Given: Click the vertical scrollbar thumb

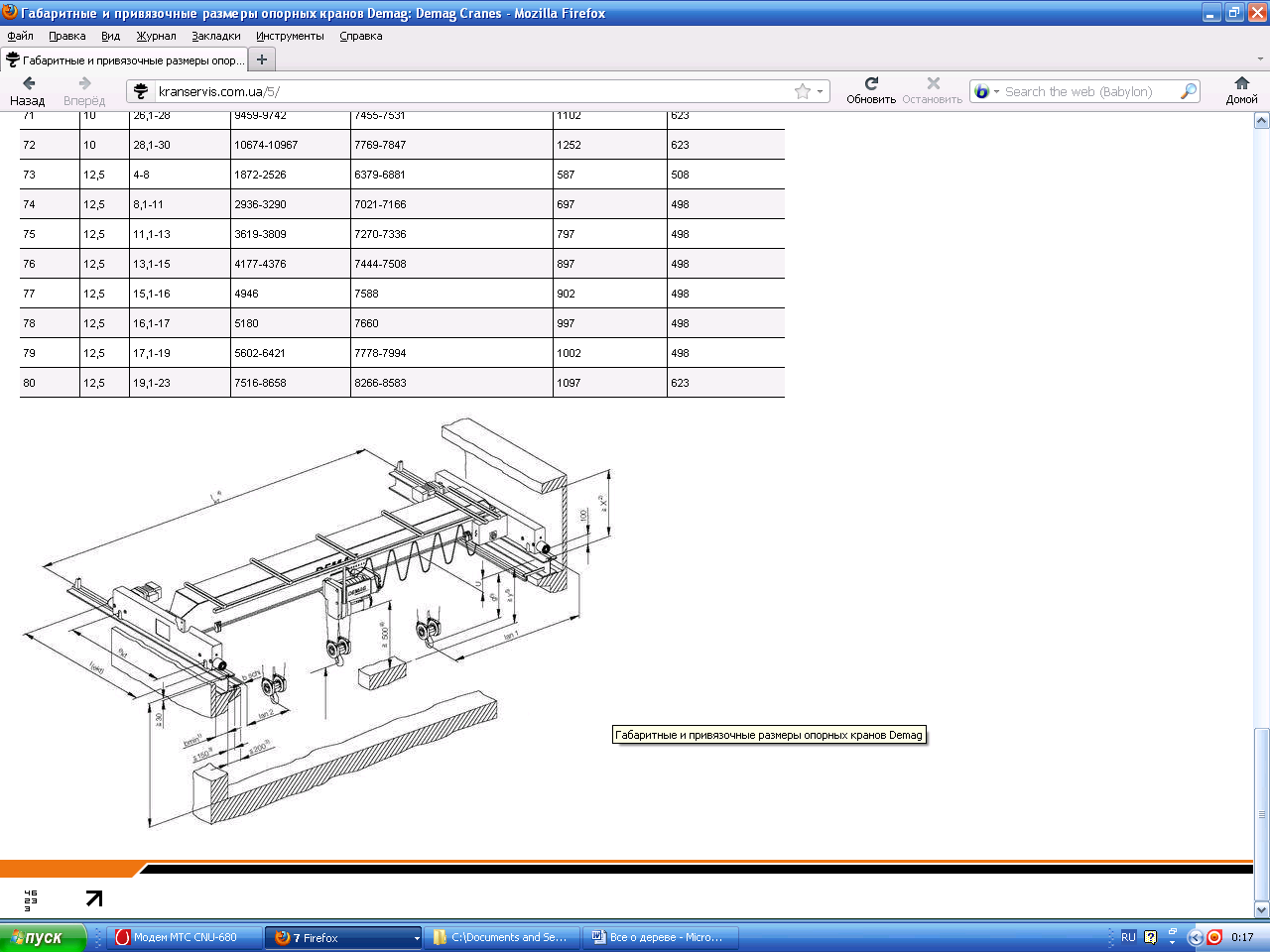Looking at the screenshot, I should click(1261, 813).
